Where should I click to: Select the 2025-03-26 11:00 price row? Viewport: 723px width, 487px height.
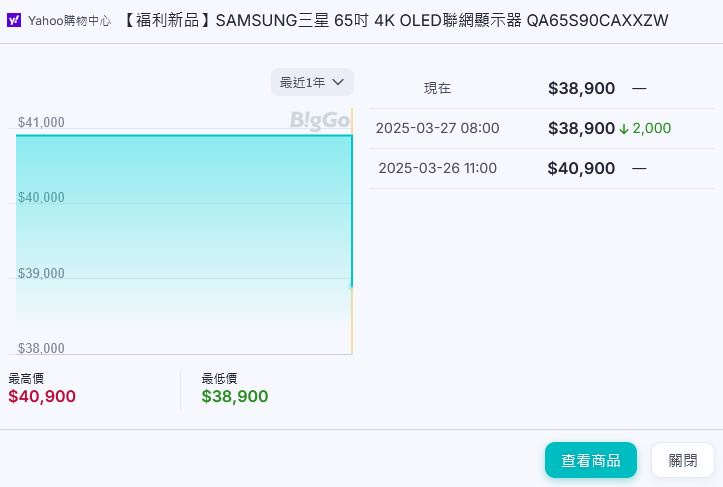coord(541,168)
